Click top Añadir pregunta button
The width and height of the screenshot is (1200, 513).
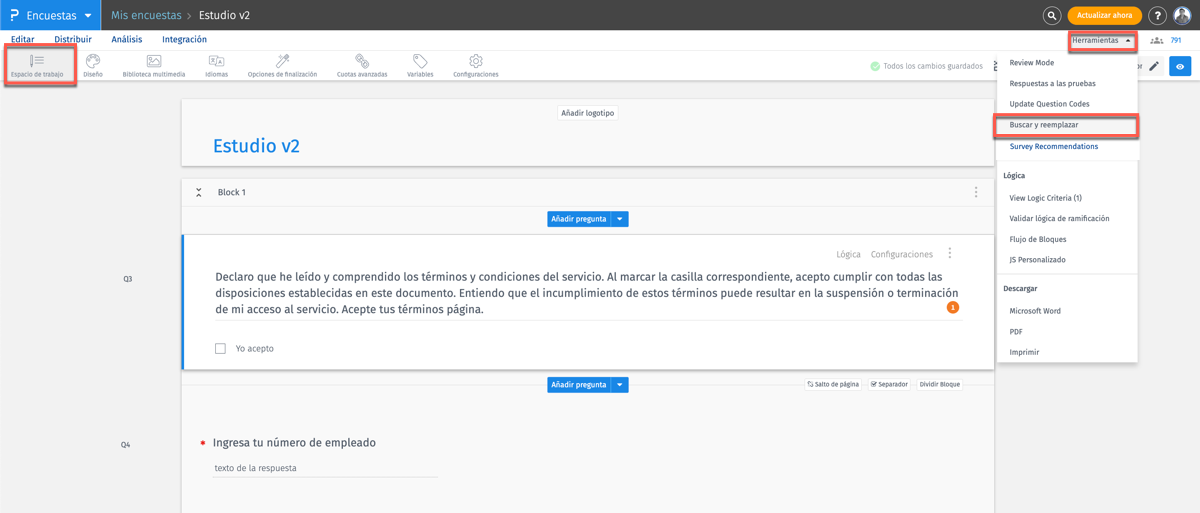pyautogui.click(x=579, y=219)
